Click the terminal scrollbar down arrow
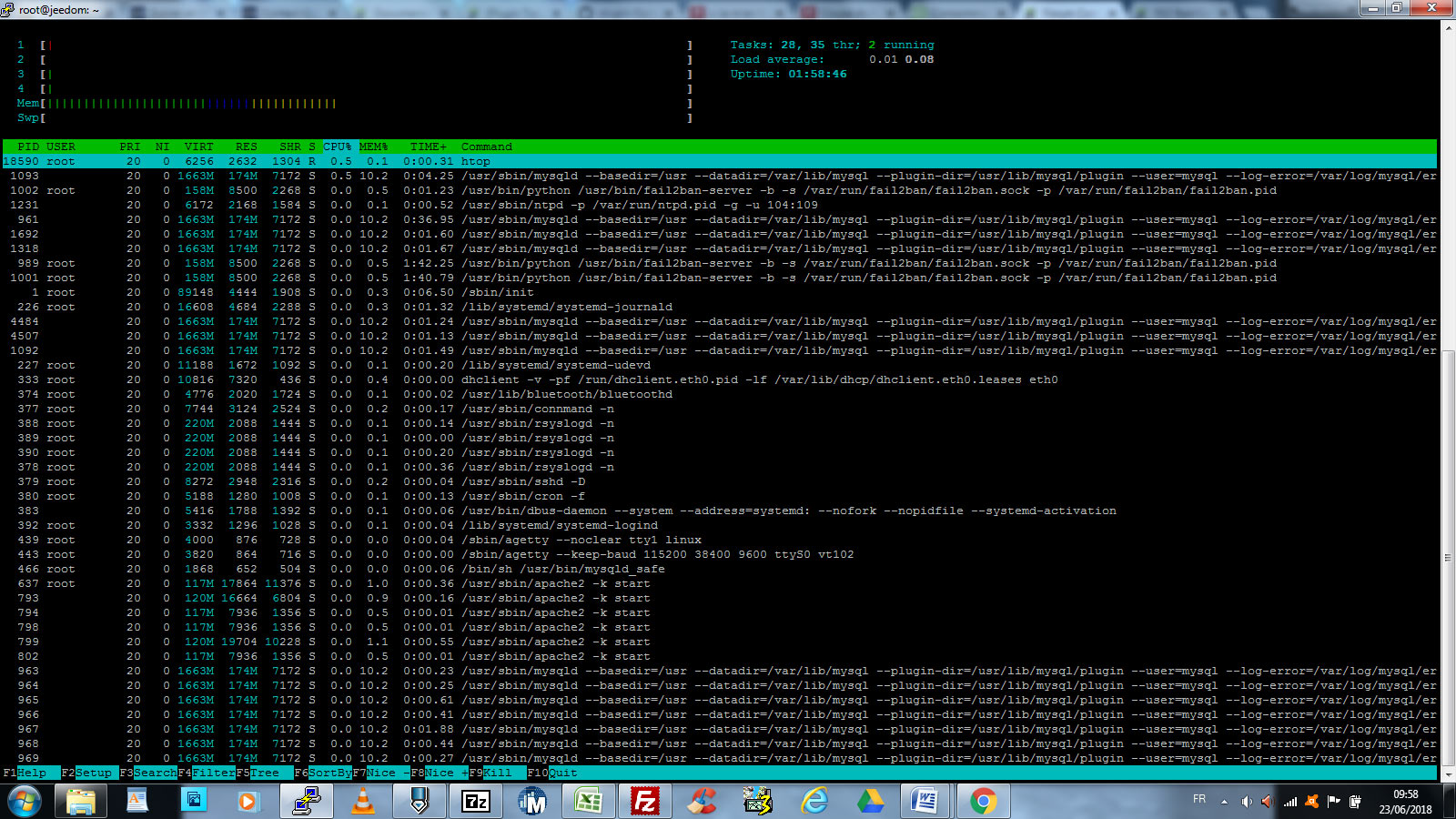The image size is (1456, 819). [x=1448, y=774]
